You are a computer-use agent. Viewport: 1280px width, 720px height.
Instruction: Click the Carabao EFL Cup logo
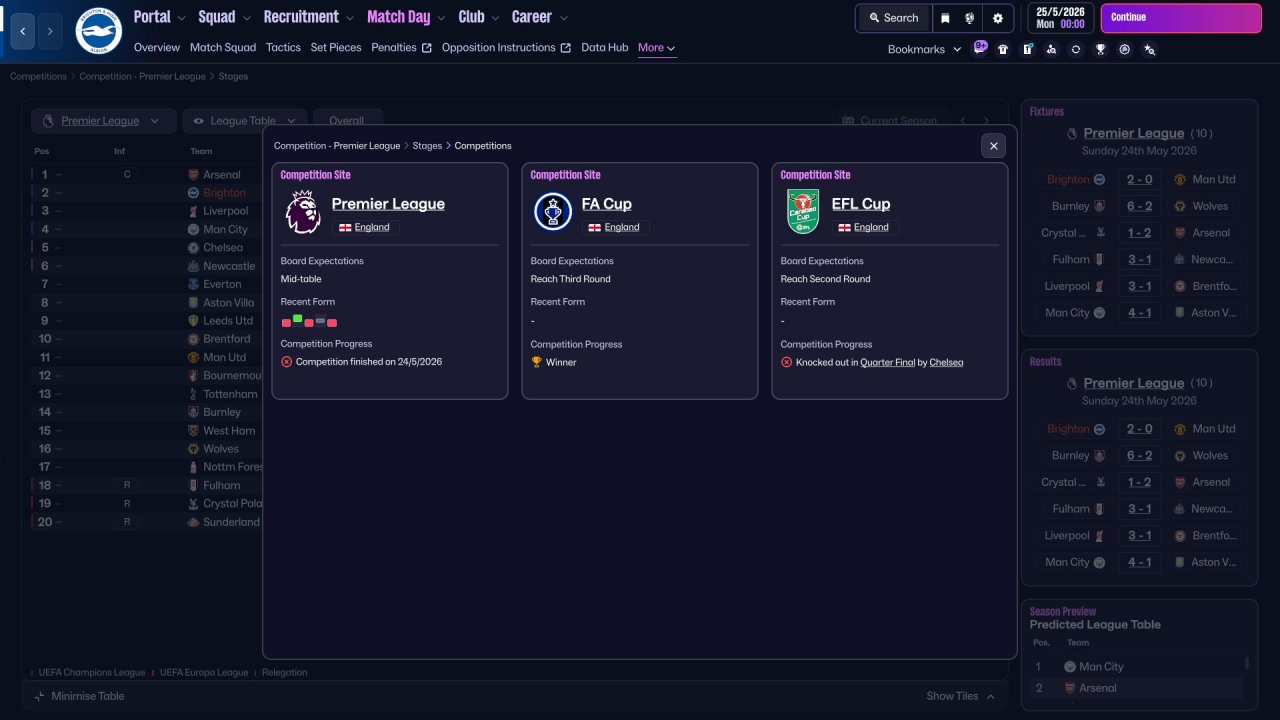pyautogui.click(x=803, y=212)
